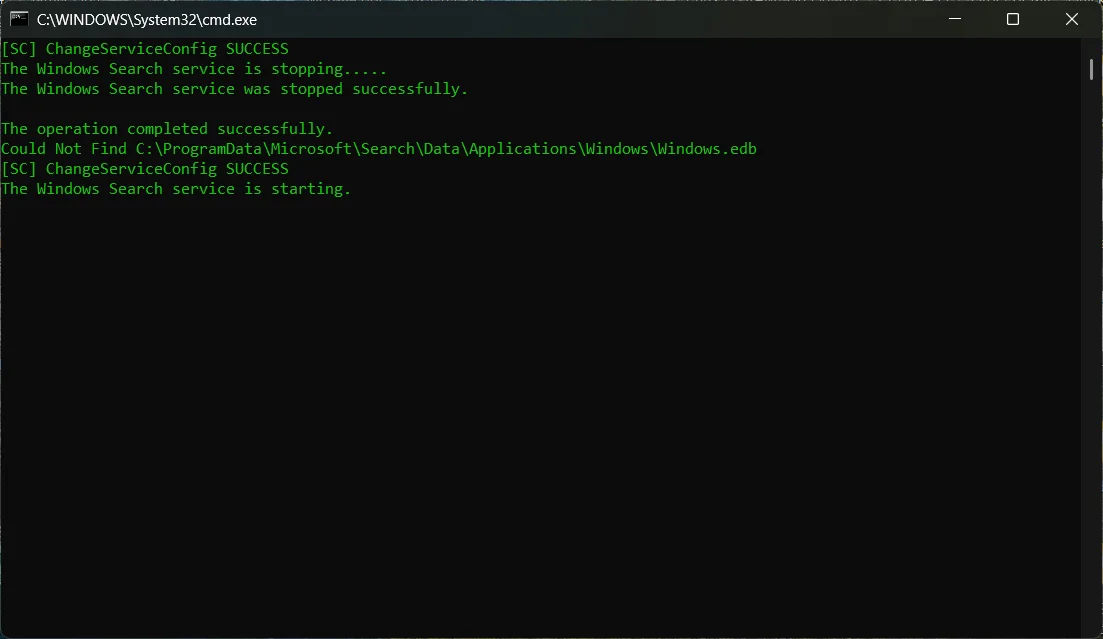Click the second ChangeServiceConfig SUCCESS line
Viewport: 1103px width, 639px height.
(x=145, y=169)
